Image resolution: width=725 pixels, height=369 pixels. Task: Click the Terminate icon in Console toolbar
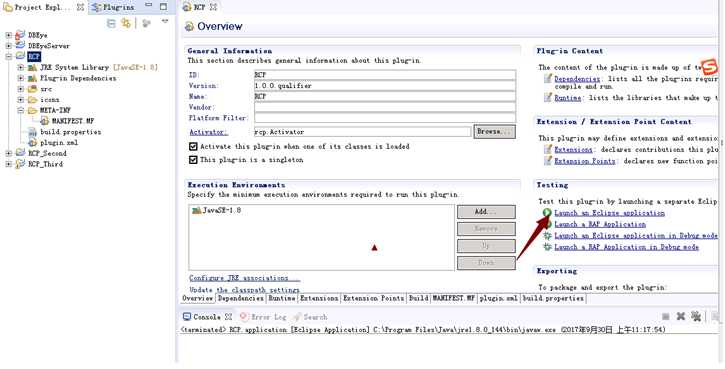pyautogui.click(x=665, y=317)
